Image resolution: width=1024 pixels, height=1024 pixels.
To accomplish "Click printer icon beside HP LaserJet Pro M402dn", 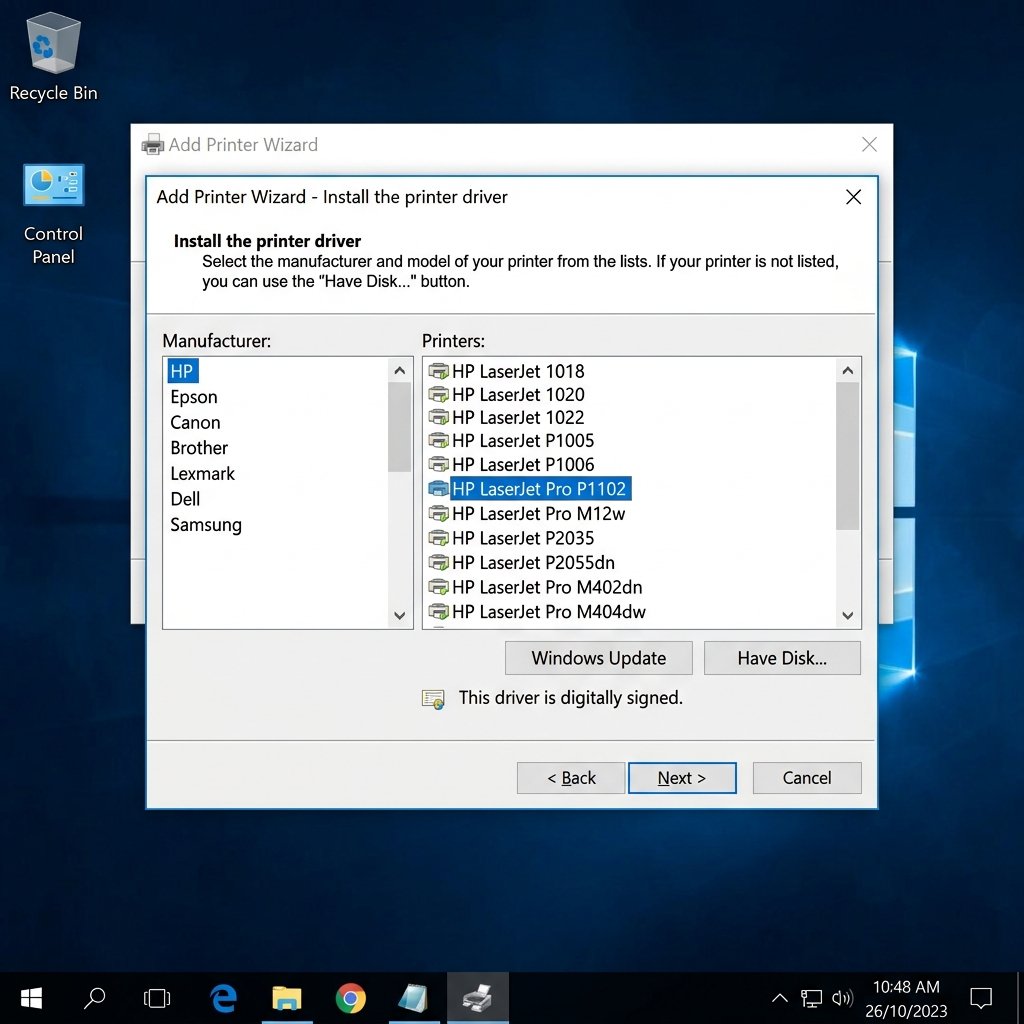I will click(x=438, y=587).
